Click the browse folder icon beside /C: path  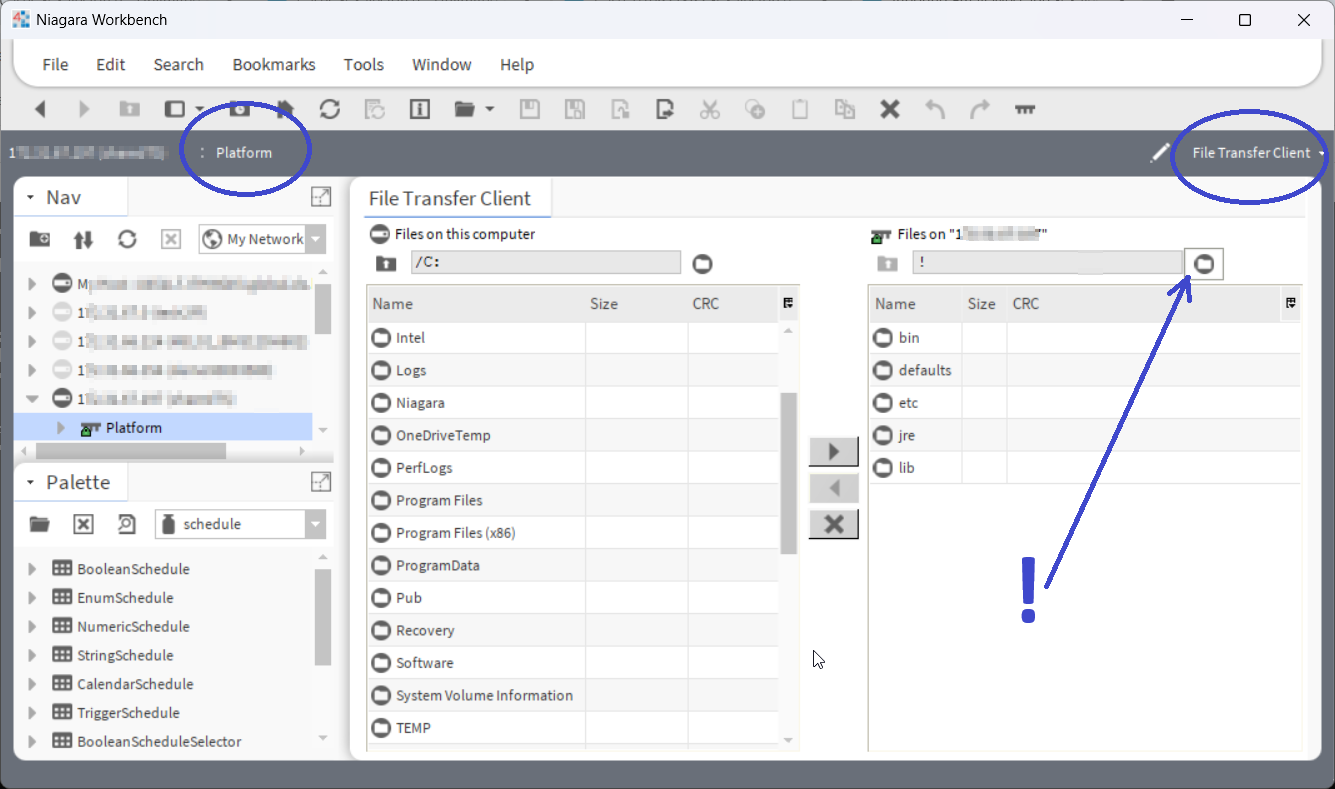pyautogui.click(x=703, y=264)
